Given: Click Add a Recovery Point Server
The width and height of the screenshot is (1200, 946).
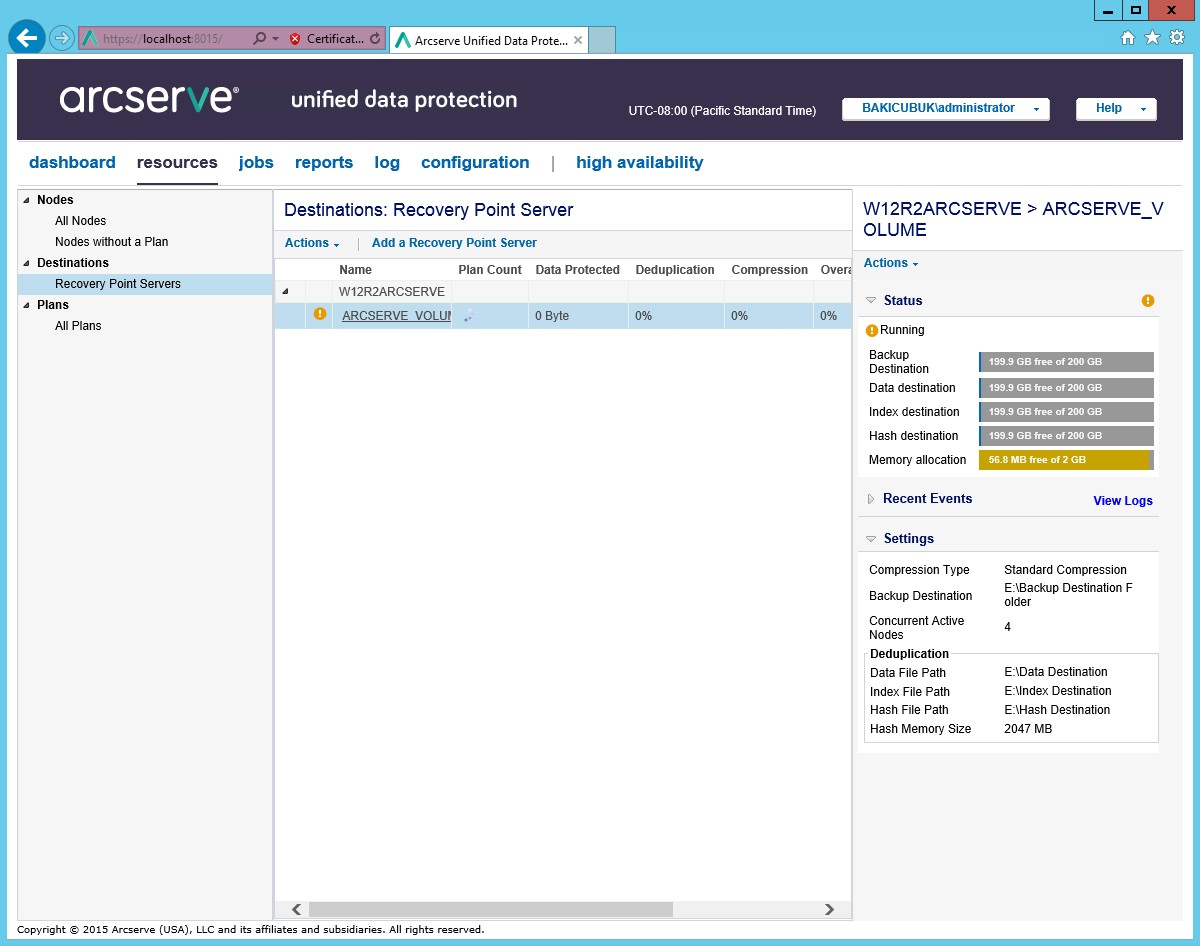Looking at the screenshot, I should 454,243.
